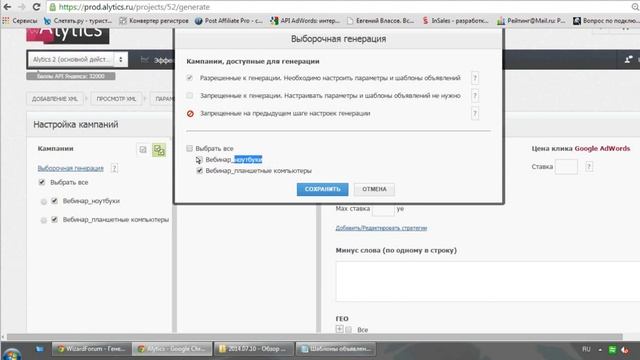Viewport: 640px width, 360px height.
Task: Click the red forbidden sign icon
Action: pos(190,113)
